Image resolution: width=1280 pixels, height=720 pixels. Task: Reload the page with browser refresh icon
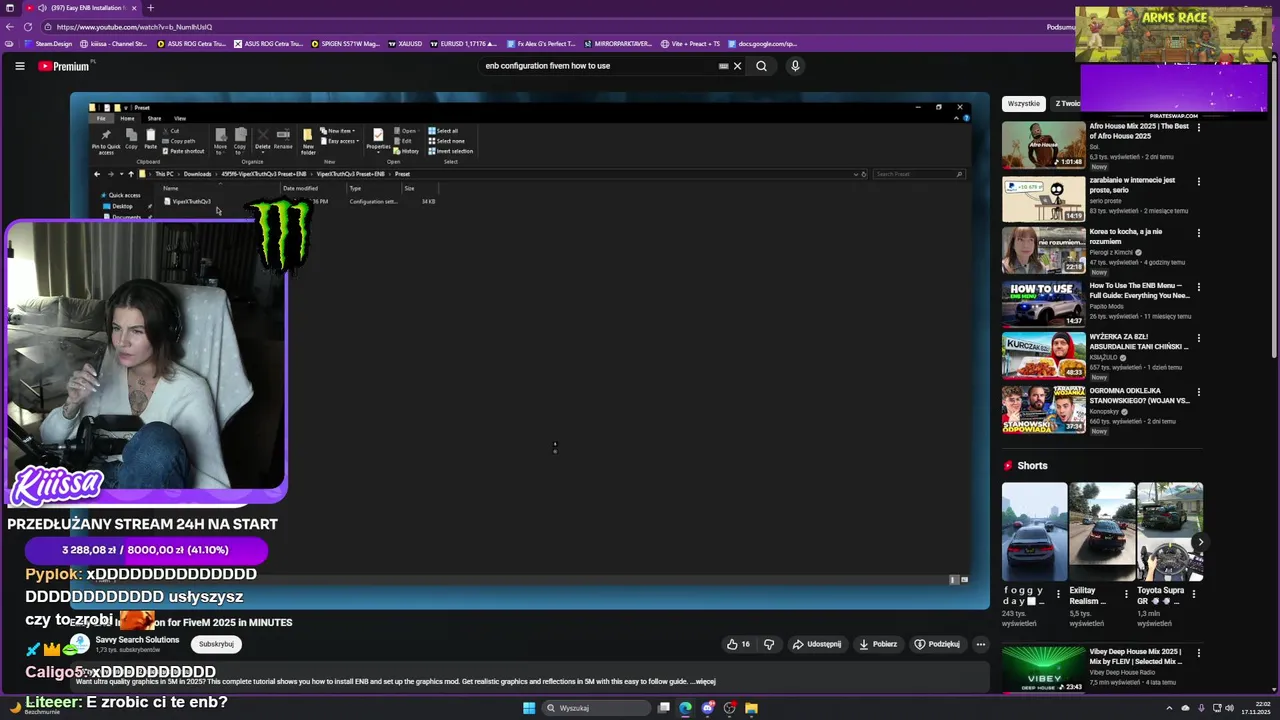[x=27, y=27]
